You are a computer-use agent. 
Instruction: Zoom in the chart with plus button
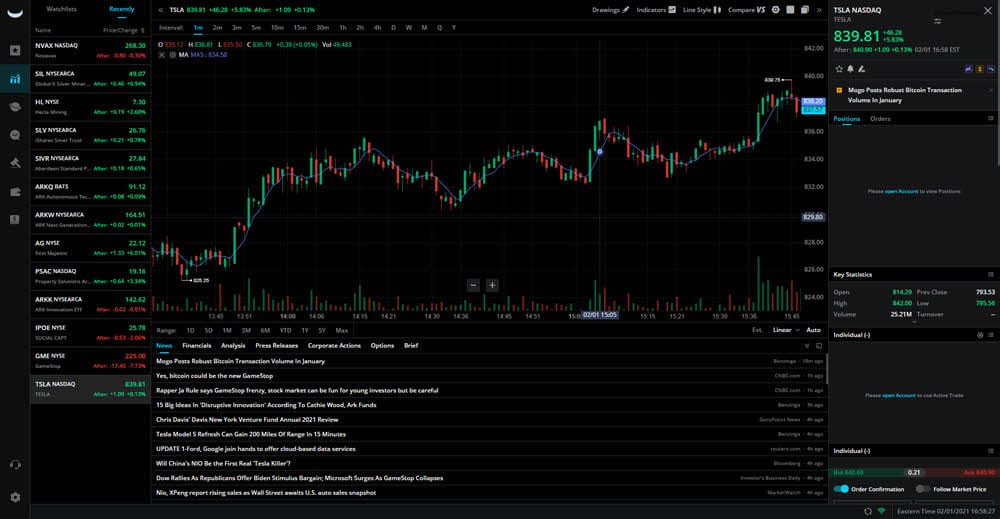point(492,285)
